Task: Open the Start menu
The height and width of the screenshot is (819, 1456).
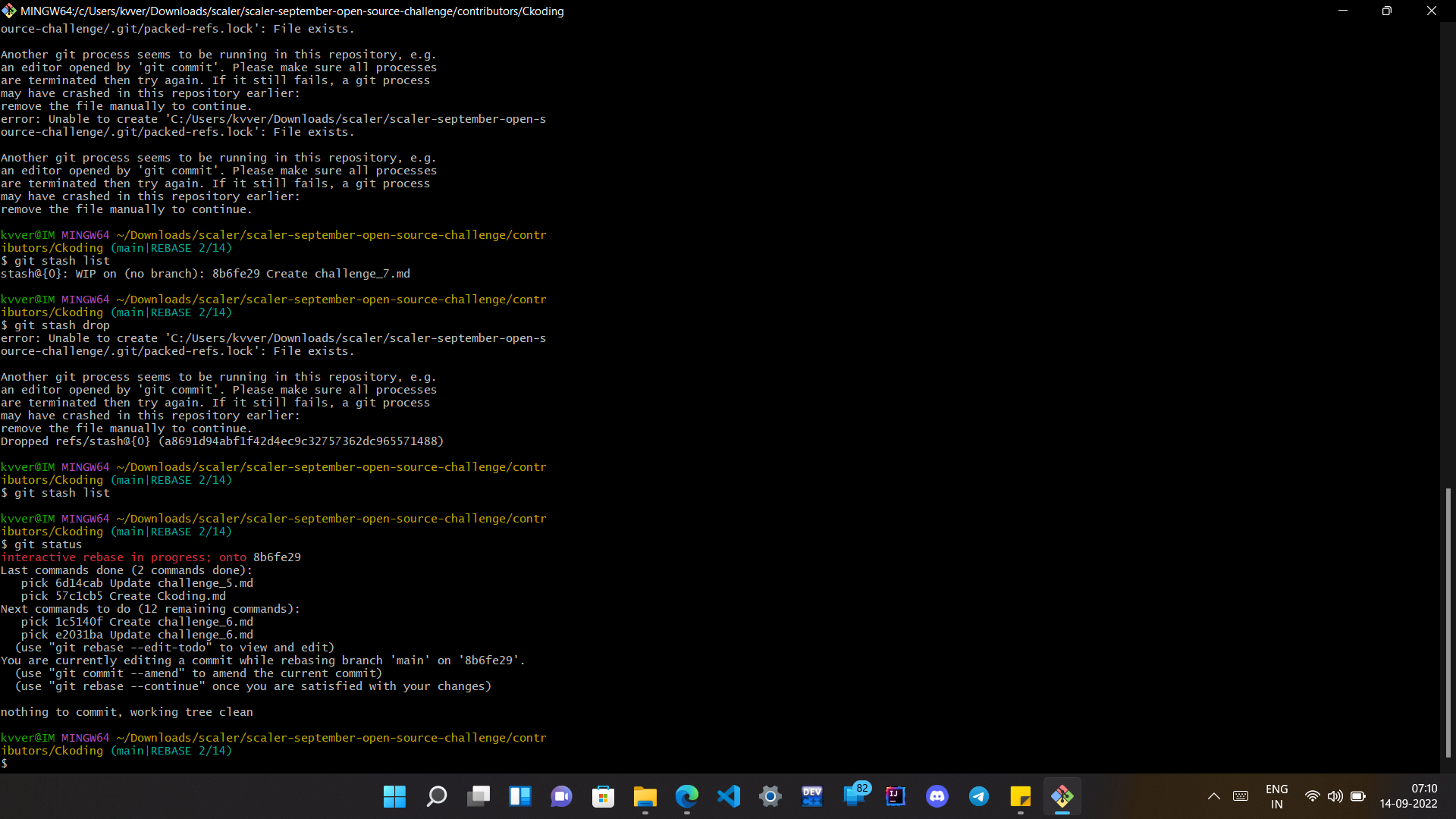Action: point(394,796)
